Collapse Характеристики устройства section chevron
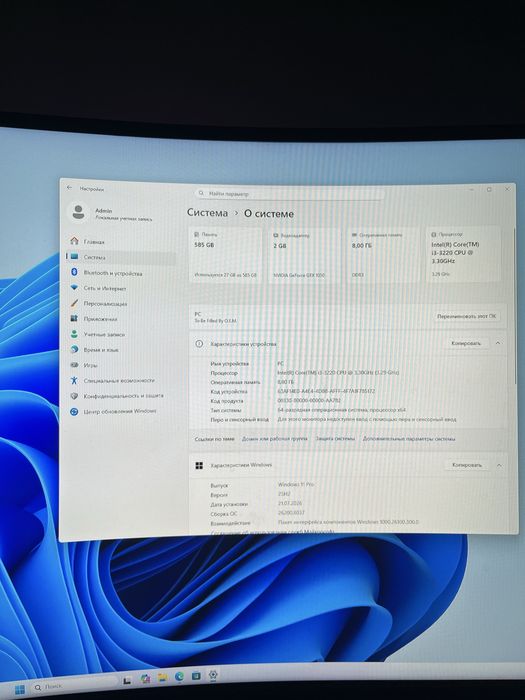 click(x=498, y=343)
